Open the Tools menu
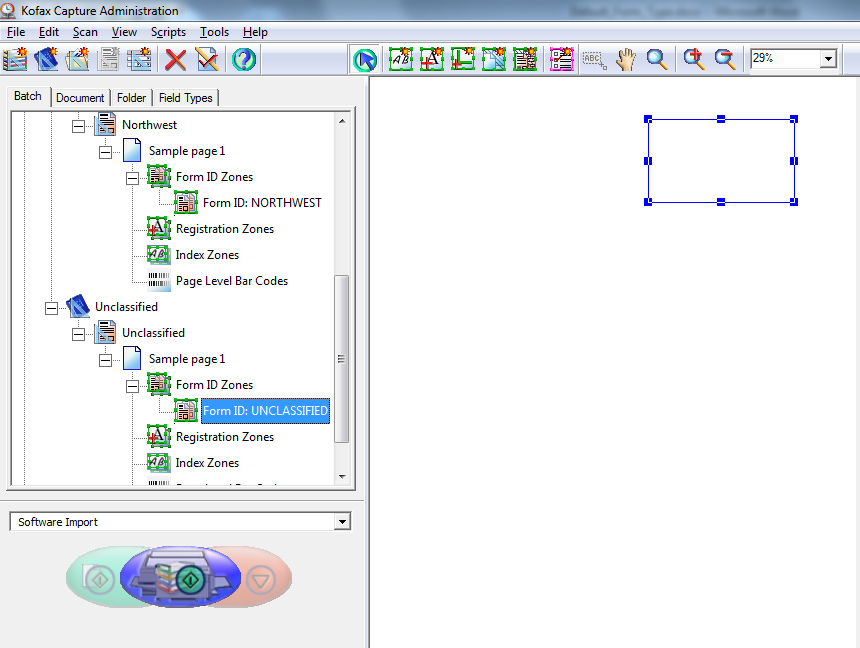Viewport: 860px width, 648px height. 214,32
